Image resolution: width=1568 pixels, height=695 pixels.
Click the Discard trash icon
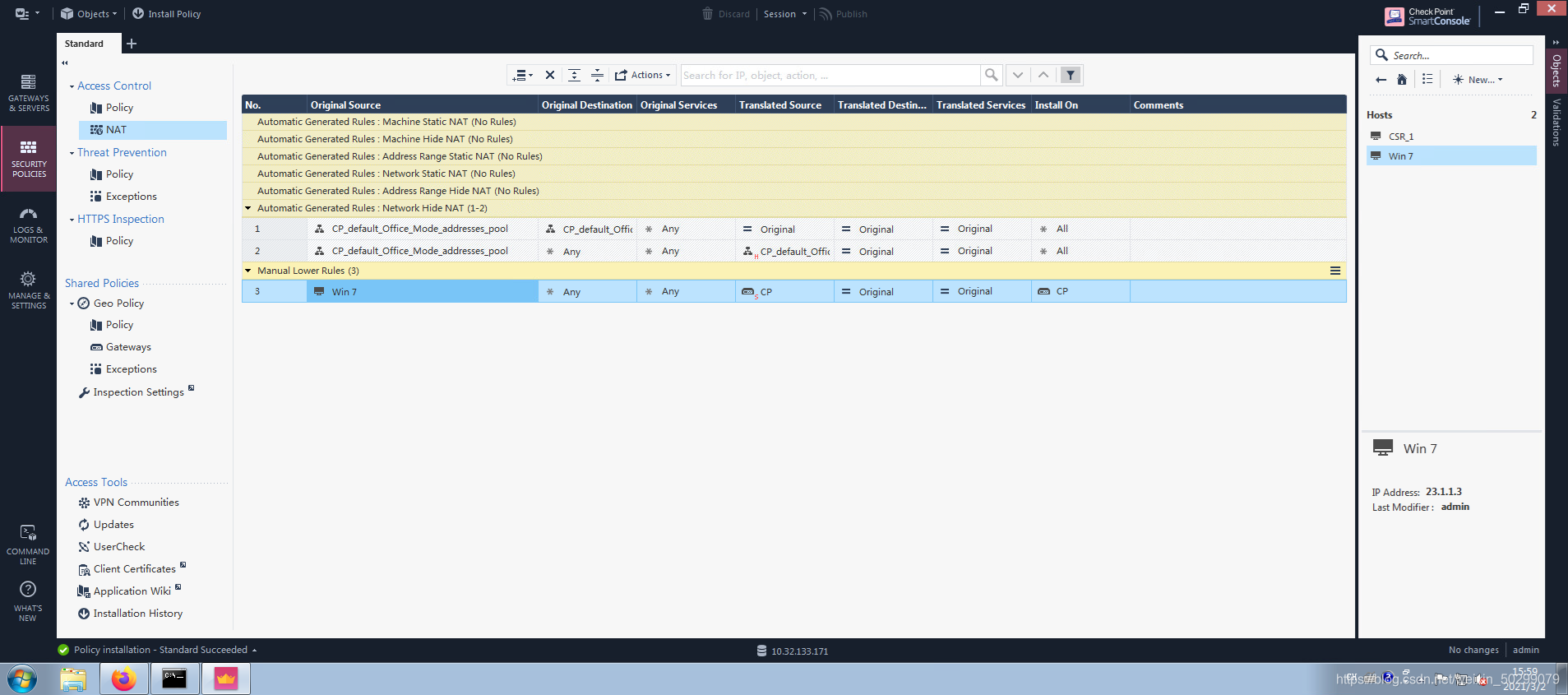[x=707, y=14]
